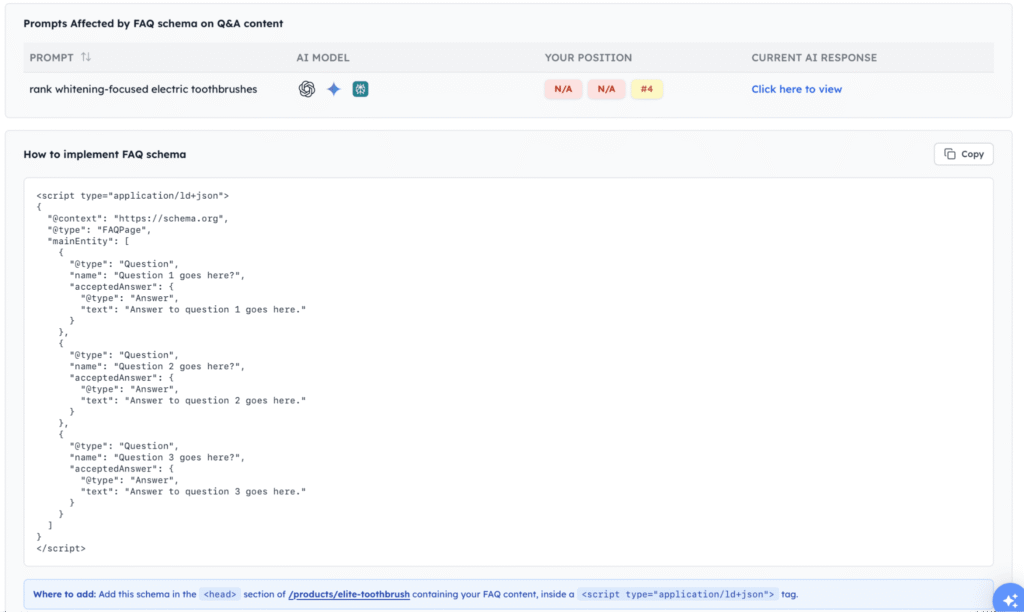The image size is (1024, 612).
Task: Click the 'Where to add:' label
Action: point(64,594)
